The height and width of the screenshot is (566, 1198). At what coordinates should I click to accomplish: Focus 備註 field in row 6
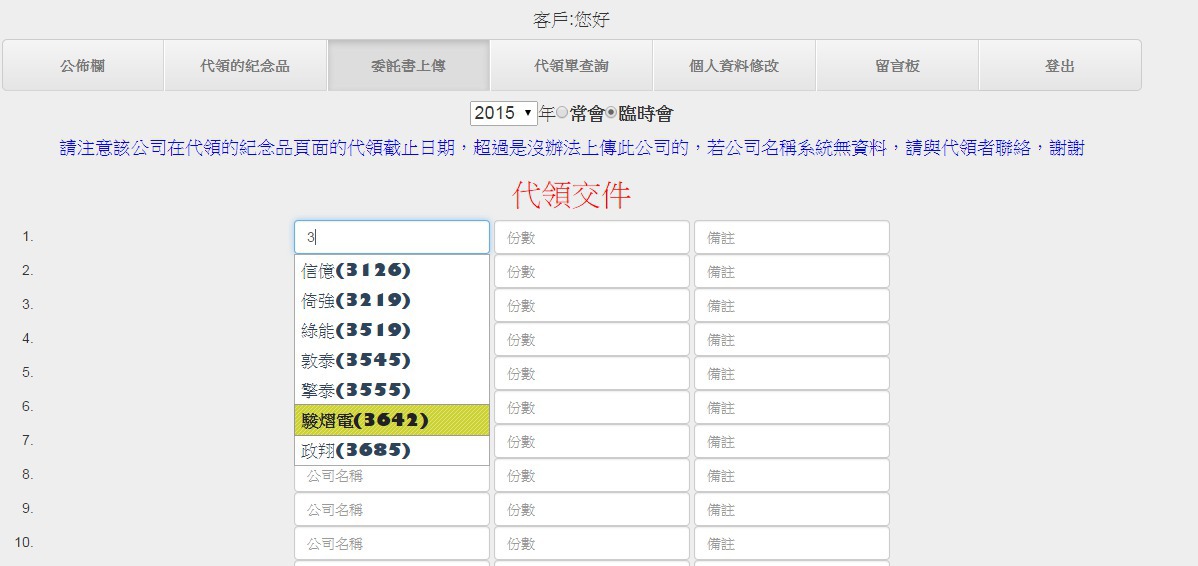(792, 407)
